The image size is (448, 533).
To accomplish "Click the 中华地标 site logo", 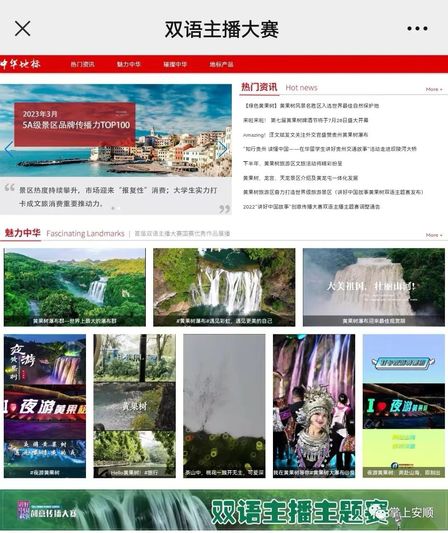I will click(x=20, y=64).
